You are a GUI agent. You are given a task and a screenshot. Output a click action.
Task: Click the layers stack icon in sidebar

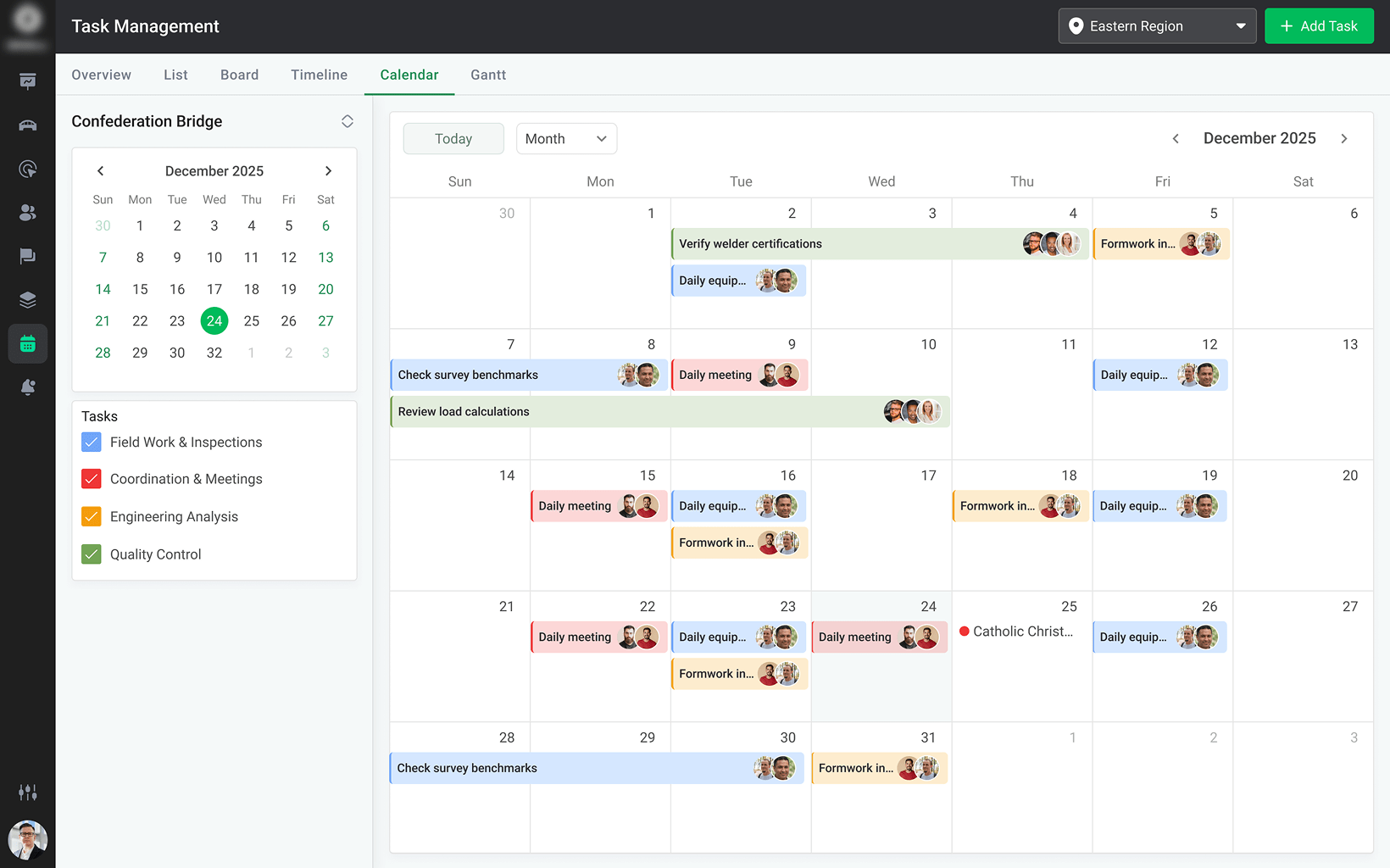27,299
